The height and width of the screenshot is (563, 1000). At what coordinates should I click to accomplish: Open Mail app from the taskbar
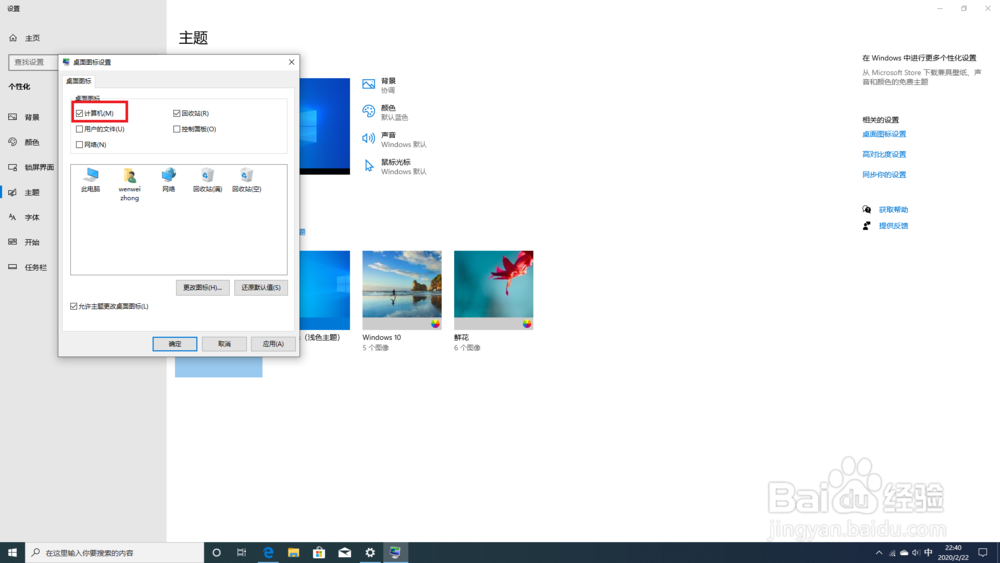[x=344, y=553]
